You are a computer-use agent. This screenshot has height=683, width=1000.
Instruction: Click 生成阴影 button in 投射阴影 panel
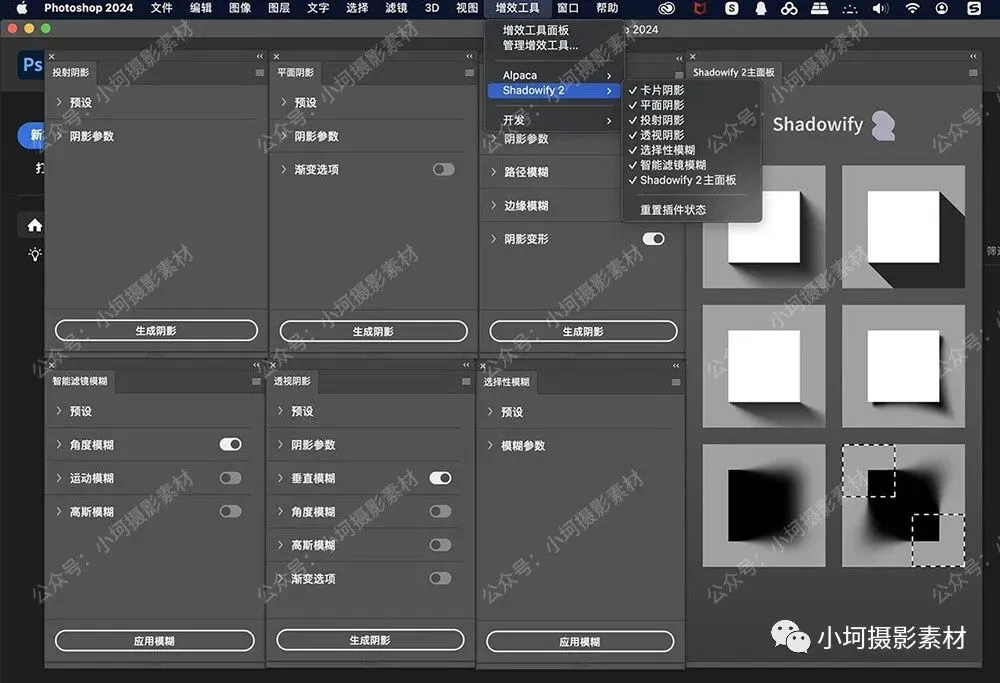pyautogui.click(x=156, y=330)
